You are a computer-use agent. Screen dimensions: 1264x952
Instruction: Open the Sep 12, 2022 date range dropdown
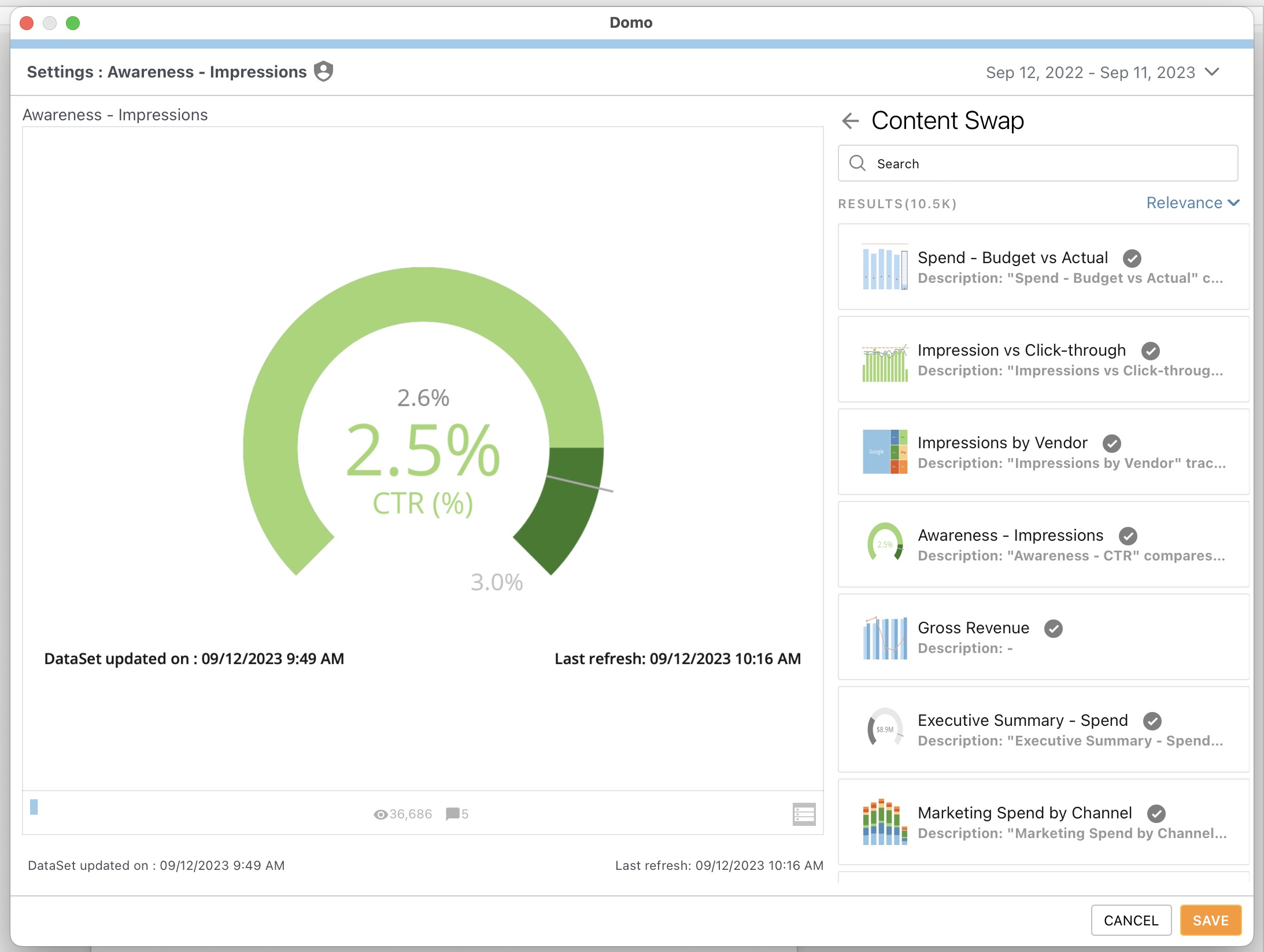pos(1099,72)
